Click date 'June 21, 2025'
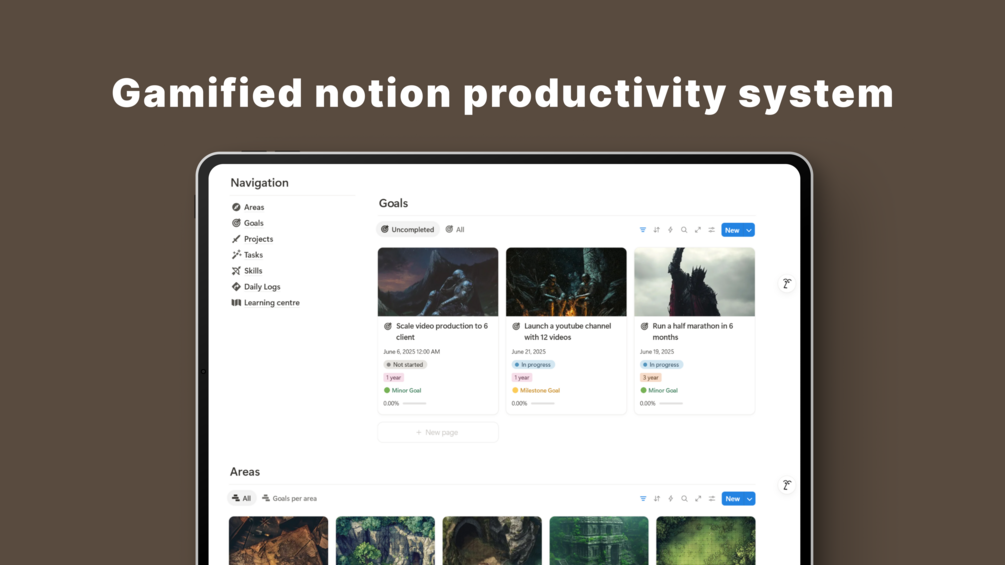The image size is (1005, 565). point(529,352)
